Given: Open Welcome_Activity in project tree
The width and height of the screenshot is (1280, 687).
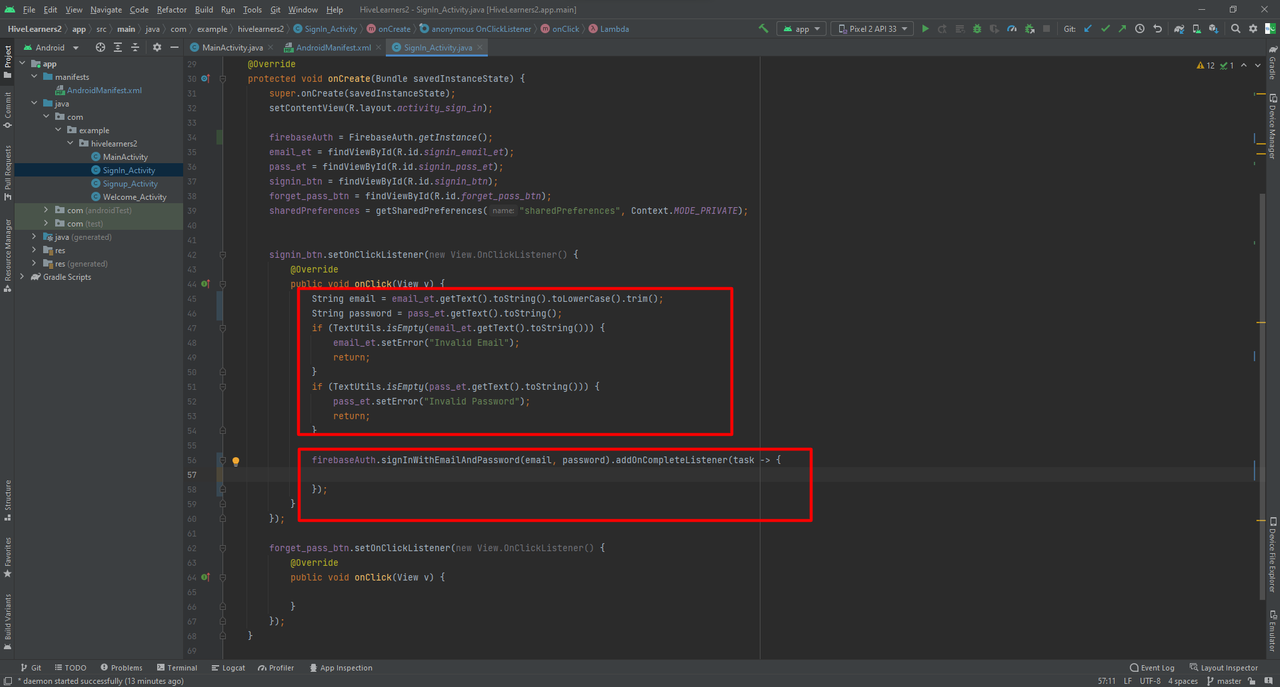Looking at the screenshot, I should pos(134,197).
